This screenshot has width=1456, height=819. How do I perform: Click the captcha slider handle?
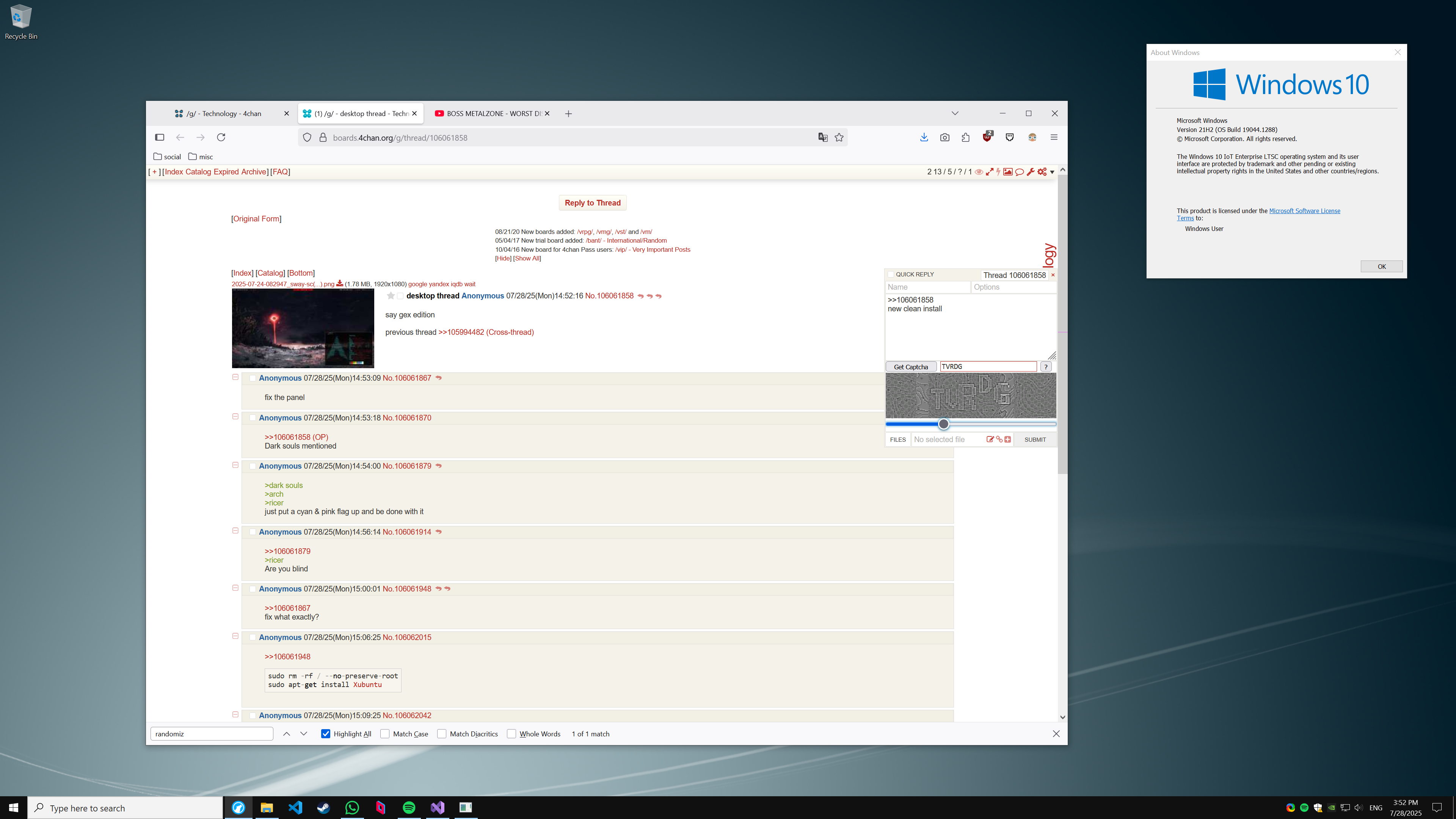pos(943,424)
